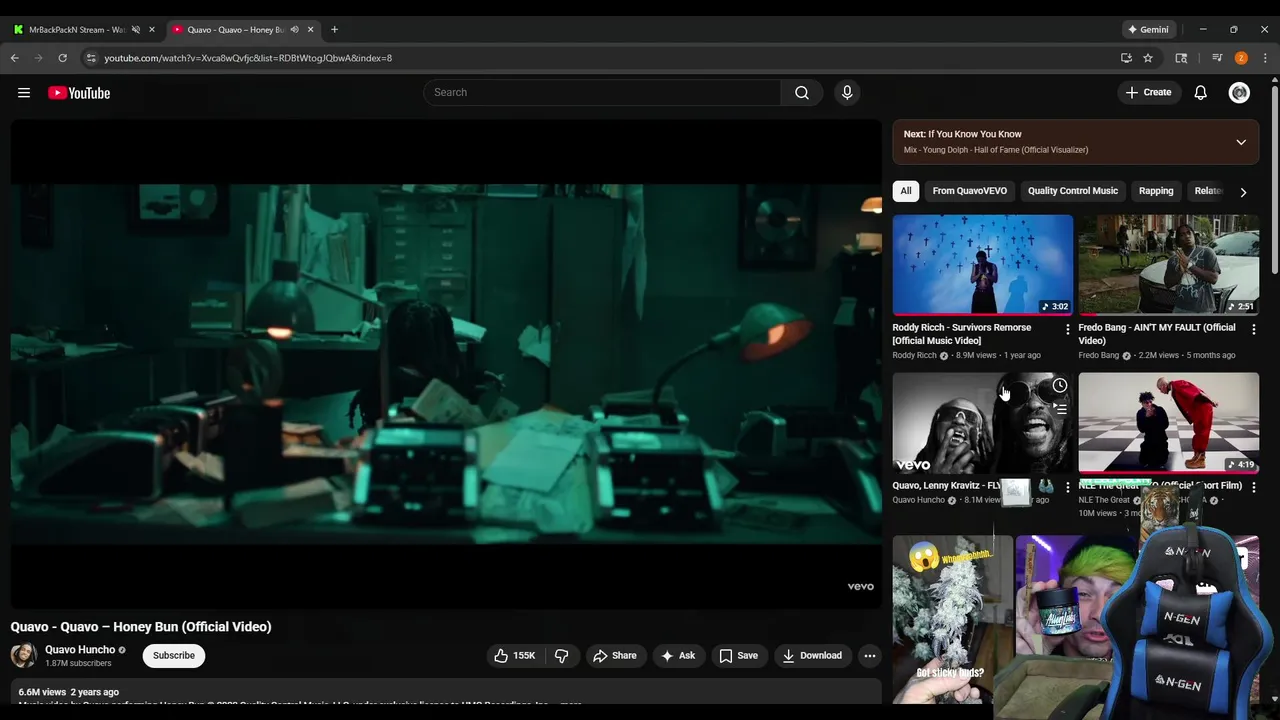Install app icon in address bar

(x=1126, y=58)
